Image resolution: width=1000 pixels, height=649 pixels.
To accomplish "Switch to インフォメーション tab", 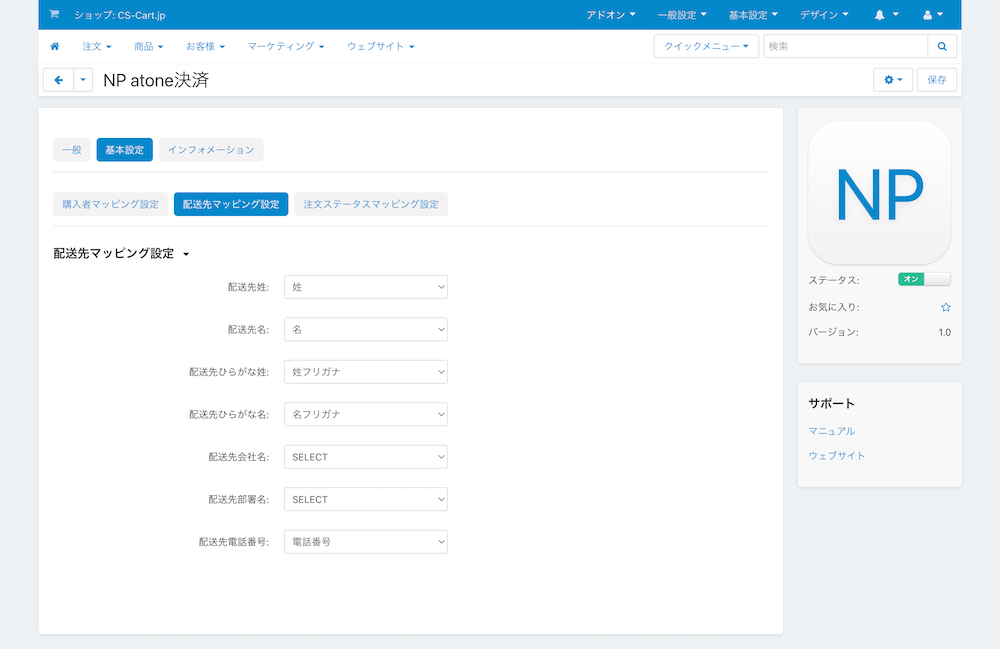I will coord(211,150).
